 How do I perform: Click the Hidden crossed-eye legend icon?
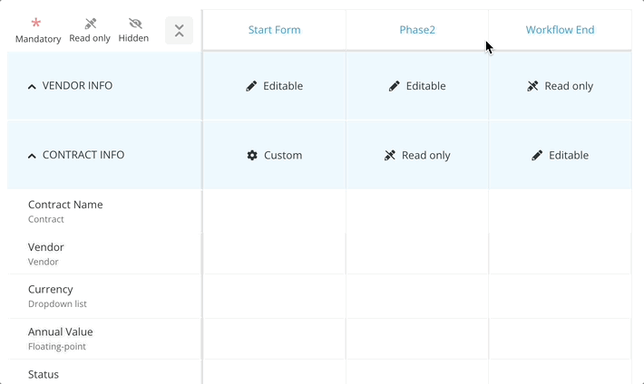(135, 23)
